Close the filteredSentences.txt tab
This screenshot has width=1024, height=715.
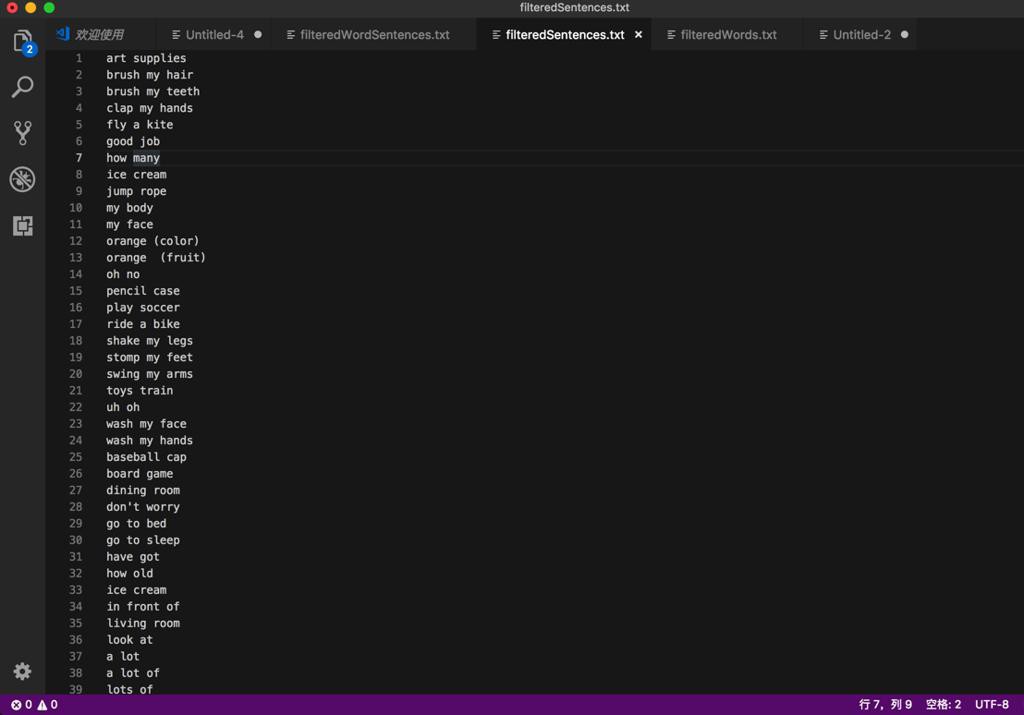pos(638,35)
